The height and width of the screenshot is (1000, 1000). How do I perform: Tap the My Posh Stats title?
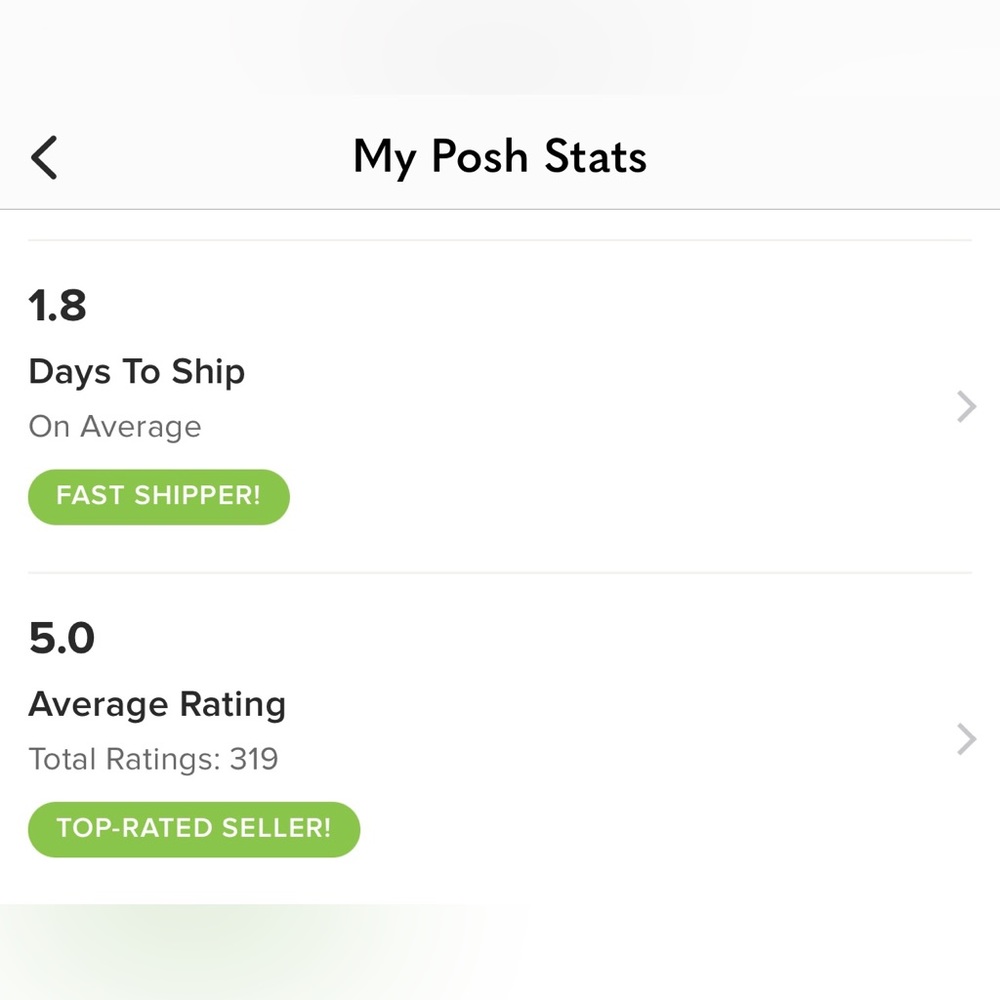tap(500, 158)
